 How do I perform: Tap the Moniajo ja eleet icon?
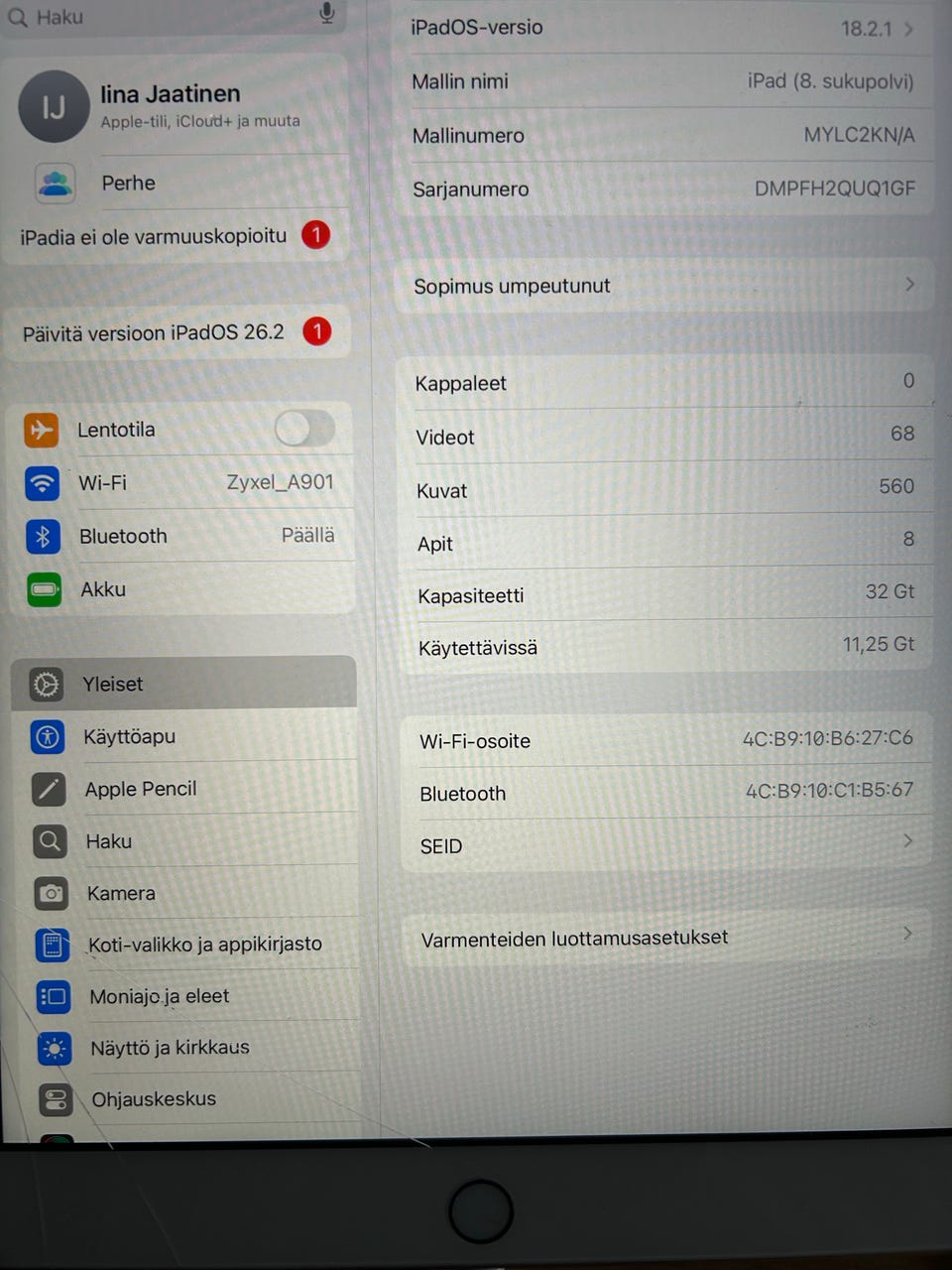[54, 997]
